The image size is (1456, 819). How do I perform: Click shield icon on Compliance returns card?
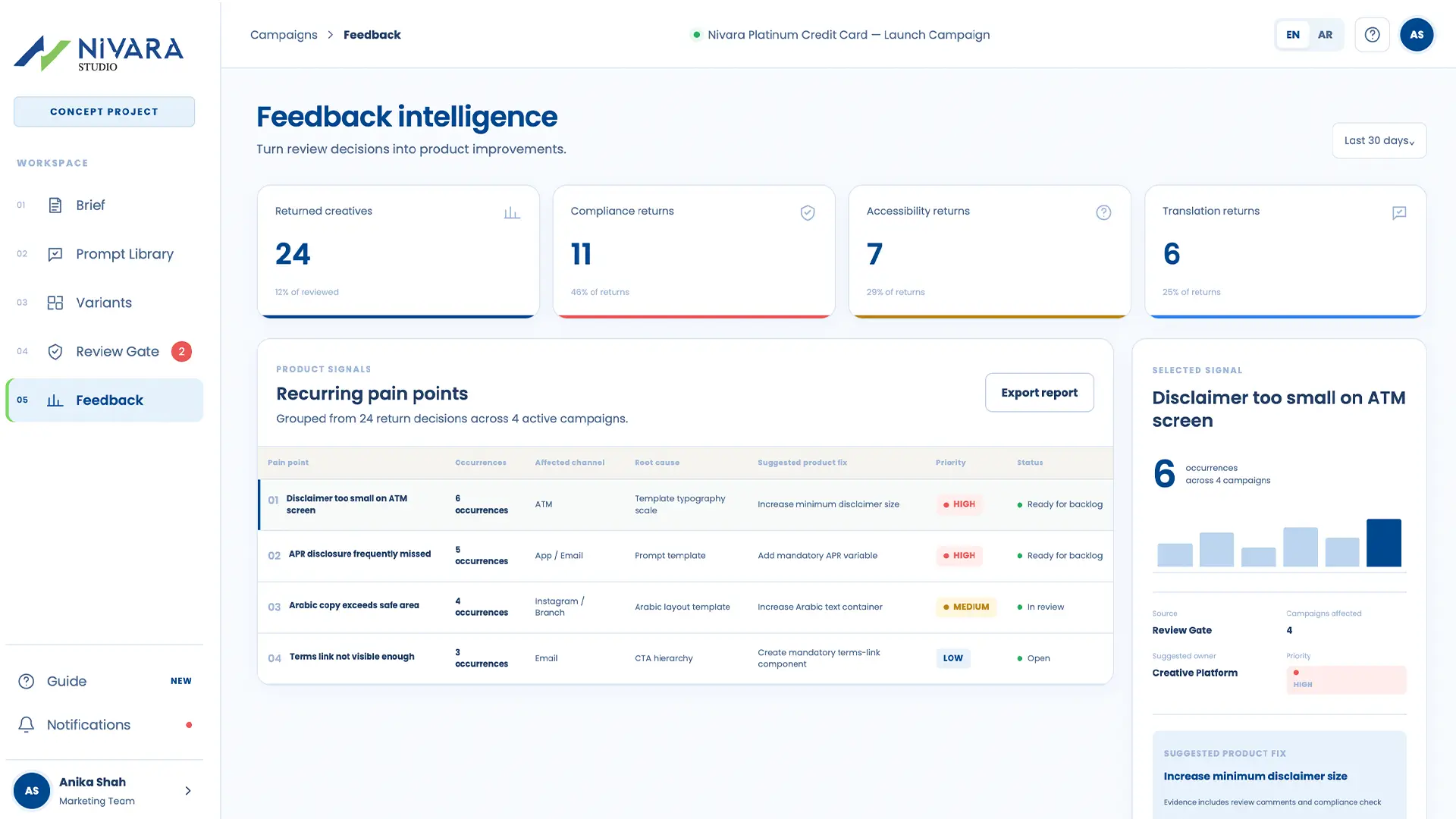(x=808, y=213)
